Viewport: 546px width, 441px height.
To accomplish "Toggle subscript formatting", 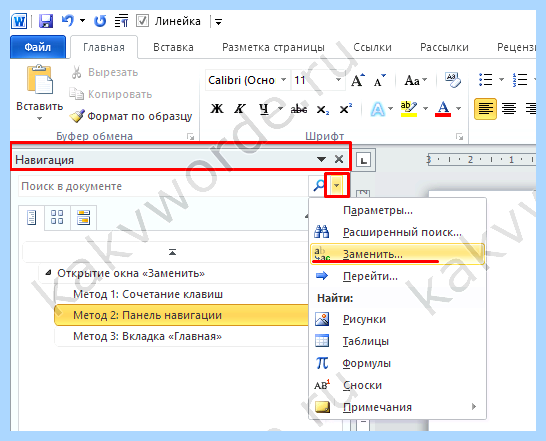I will coord(322,109).
